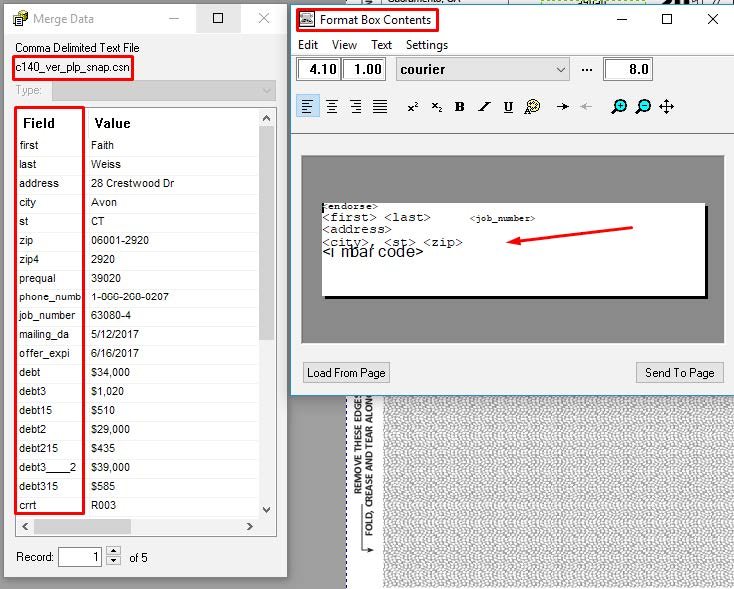
Task: Select the move/pan tool
Action: pyautogui.click(x=667, y=107)
